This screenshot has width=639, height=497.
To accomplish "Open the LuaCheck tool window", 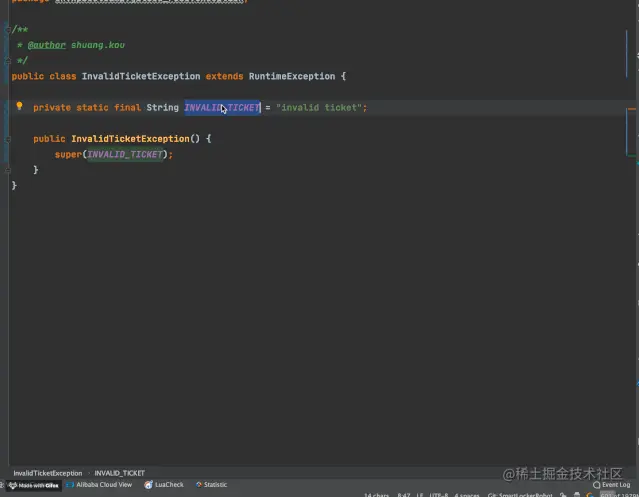I will (x=164, y=485).
